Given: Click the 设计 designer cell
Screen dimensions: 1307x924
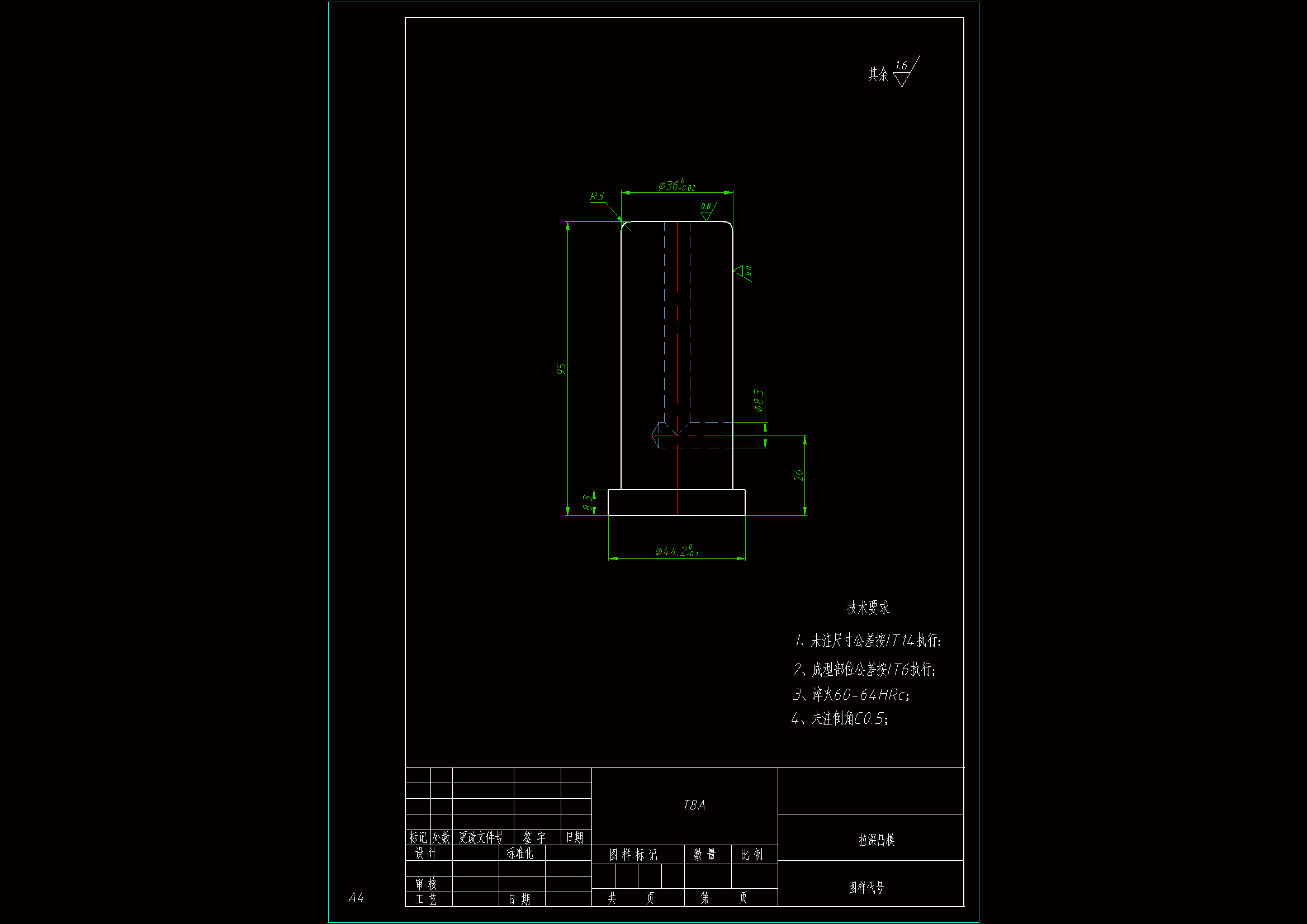Looking at the screenshot, I should pyautogui.click(x=426, y=853).
